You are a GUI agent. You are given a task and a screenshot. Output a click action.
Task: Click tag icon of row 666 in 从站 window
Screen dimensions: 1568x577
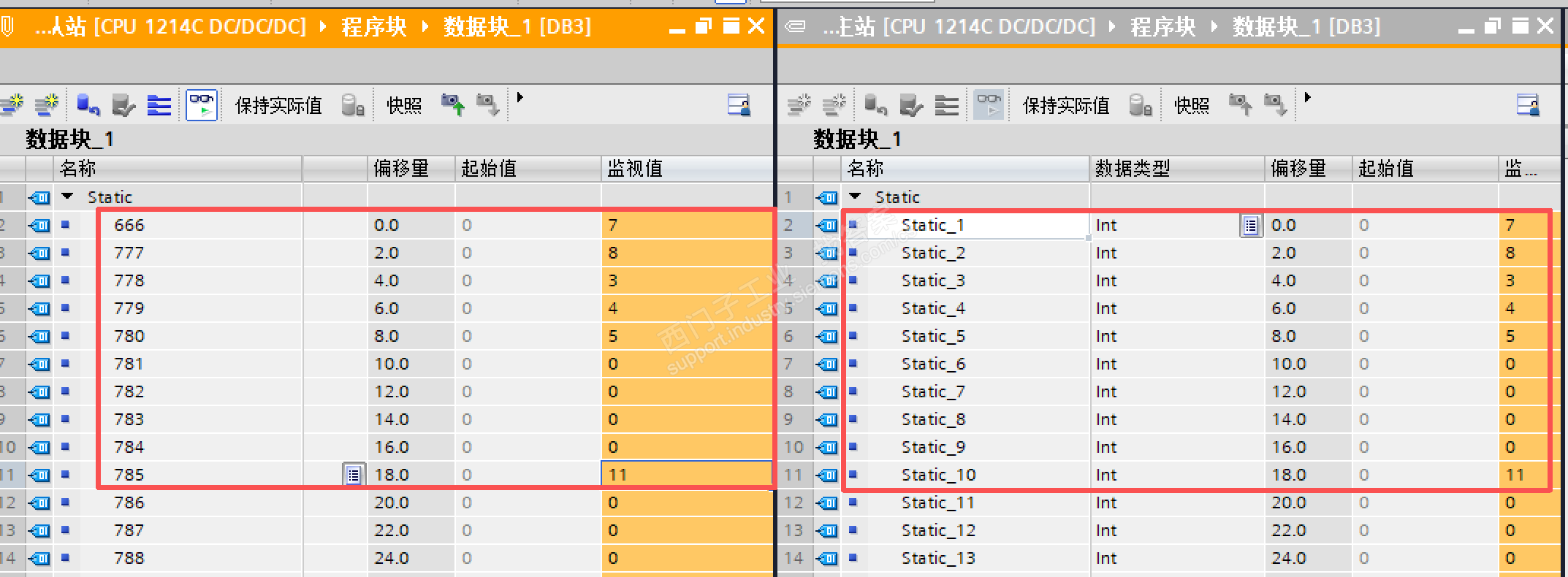39,225
